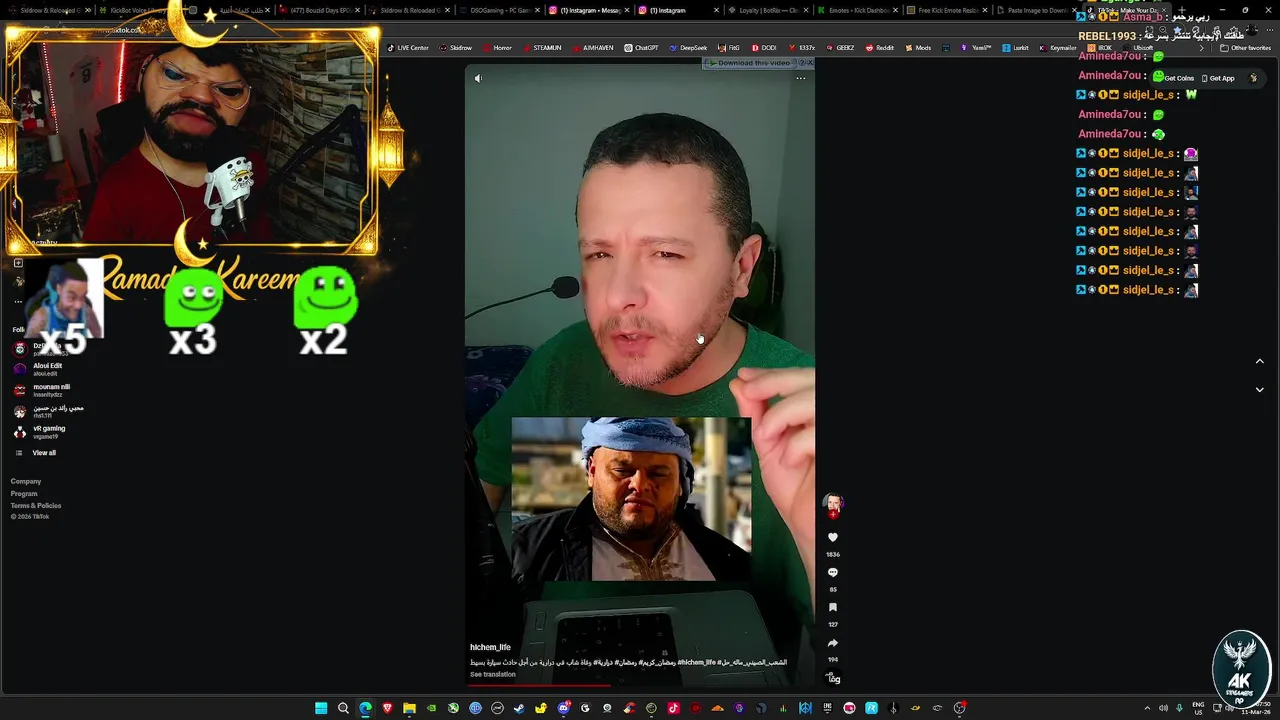Open Windows taskbar search
The height and width of the screenshot is (720, 1280).
(x=343, y=708)
